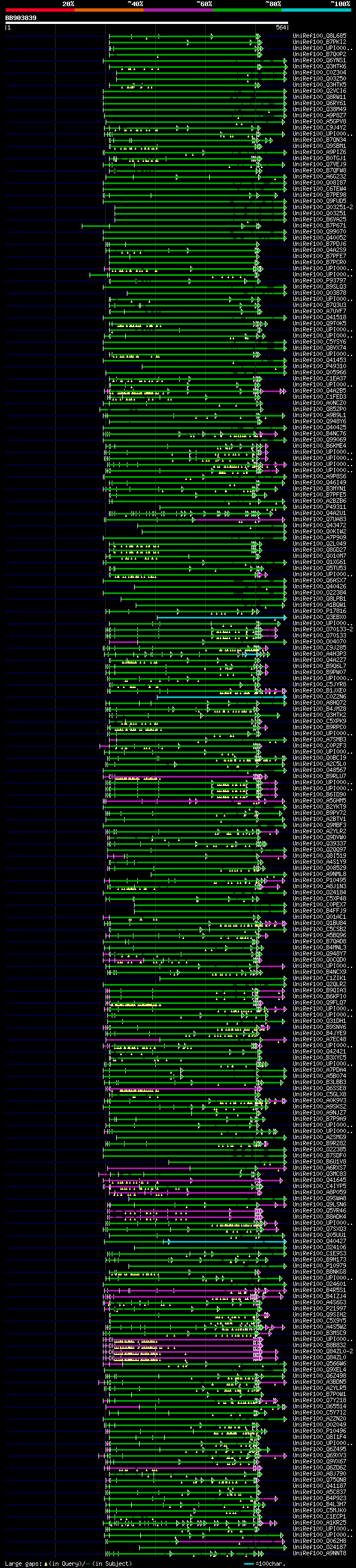Viewport: 356px width, 1568px height.
Task: Select hit UniRef100_Q7UA83
Action: click(x=319, y=519)
